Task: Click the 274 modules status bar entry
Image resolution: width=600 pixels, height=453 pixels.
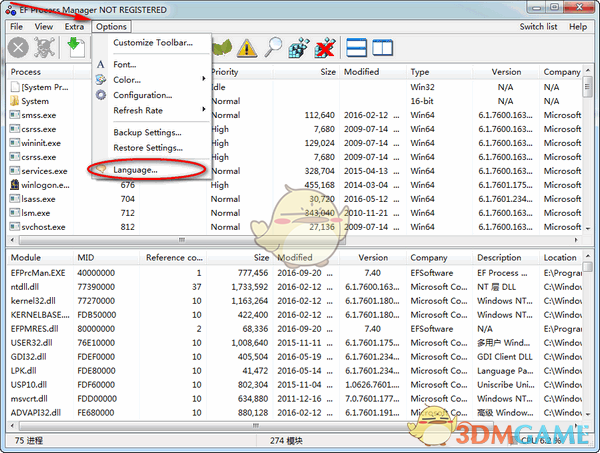Action: 286,441
